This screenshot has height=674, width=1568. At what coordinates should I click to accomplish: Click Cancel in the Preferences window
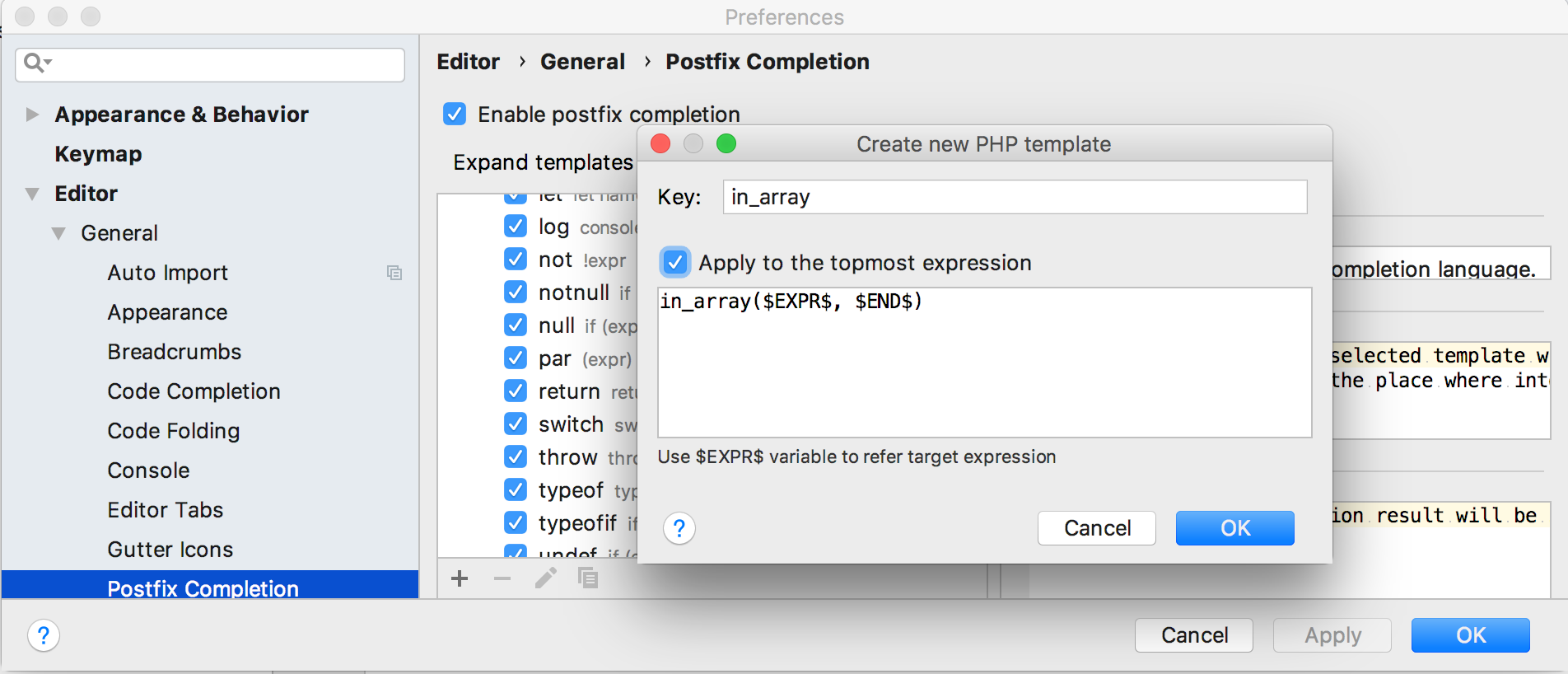coord(1194,635)
